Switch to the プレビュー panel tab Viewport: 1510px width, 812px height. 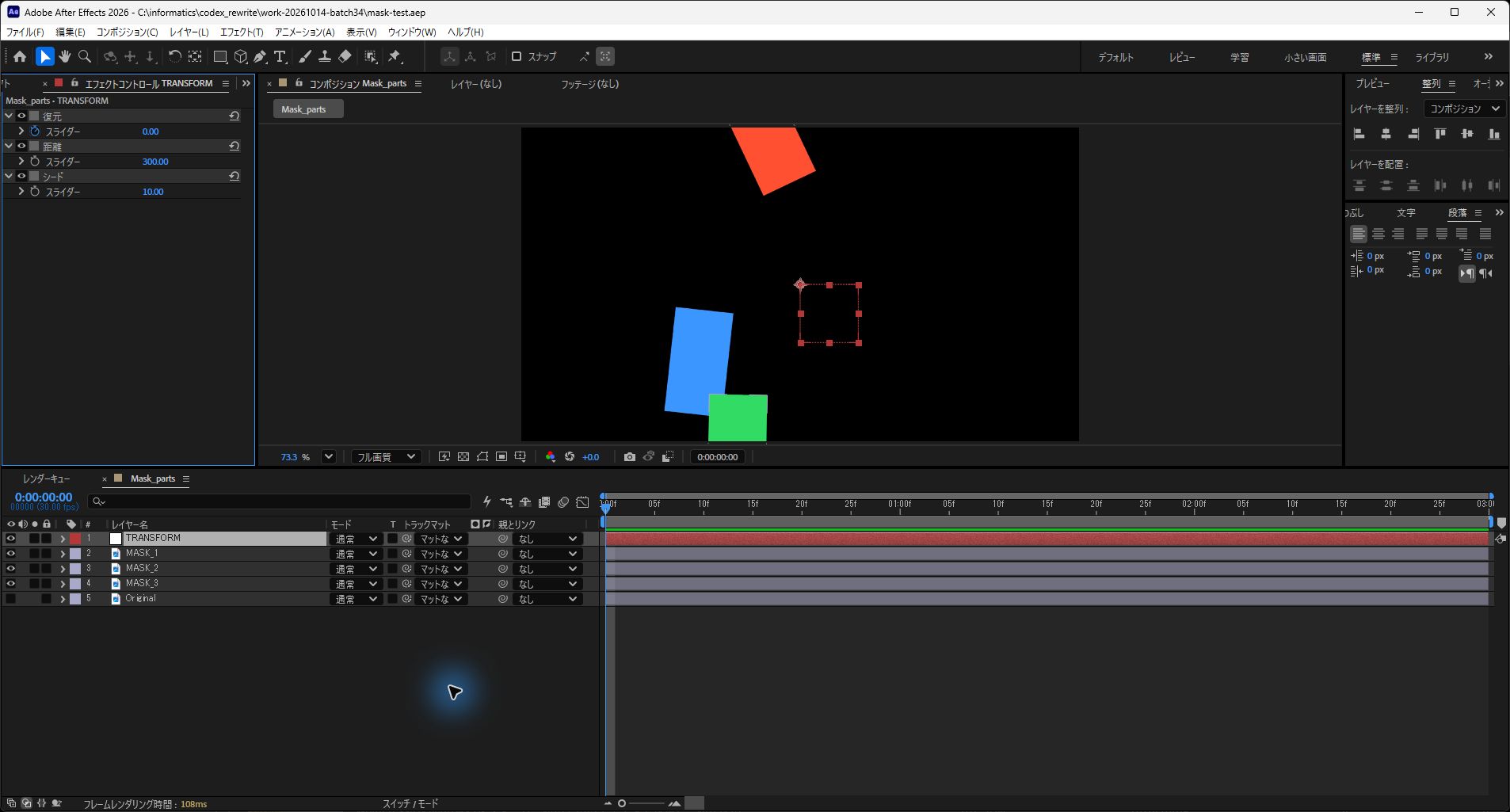pos(1372,83)
